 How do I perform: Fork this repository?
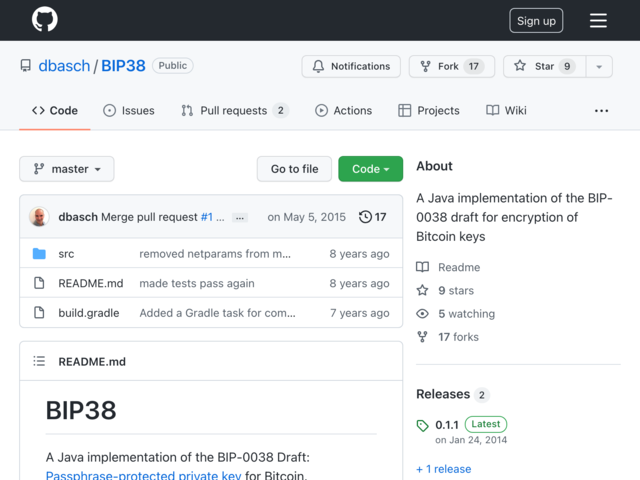click(x=452, y=66)
